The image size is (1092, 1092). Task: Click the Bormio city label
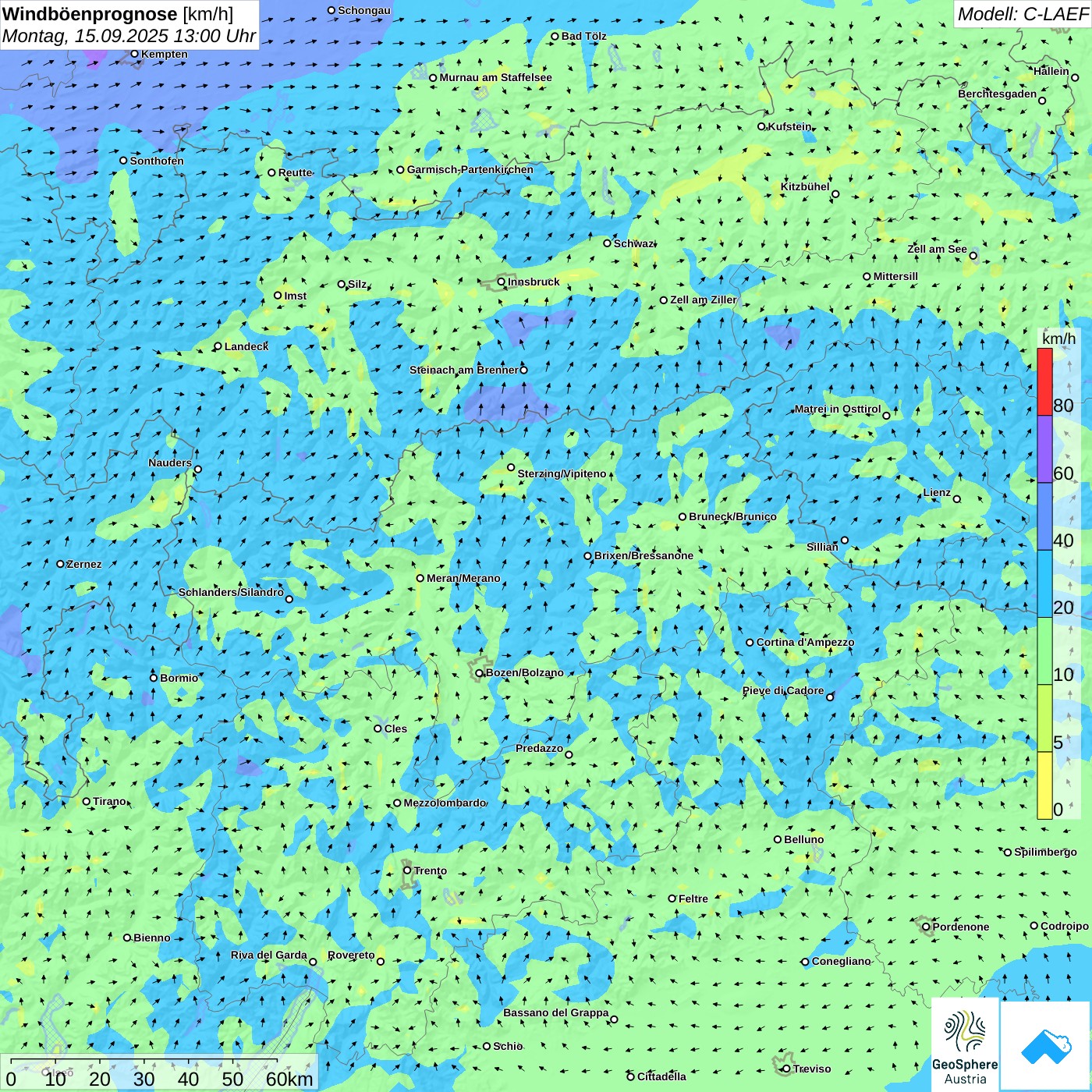179,678
